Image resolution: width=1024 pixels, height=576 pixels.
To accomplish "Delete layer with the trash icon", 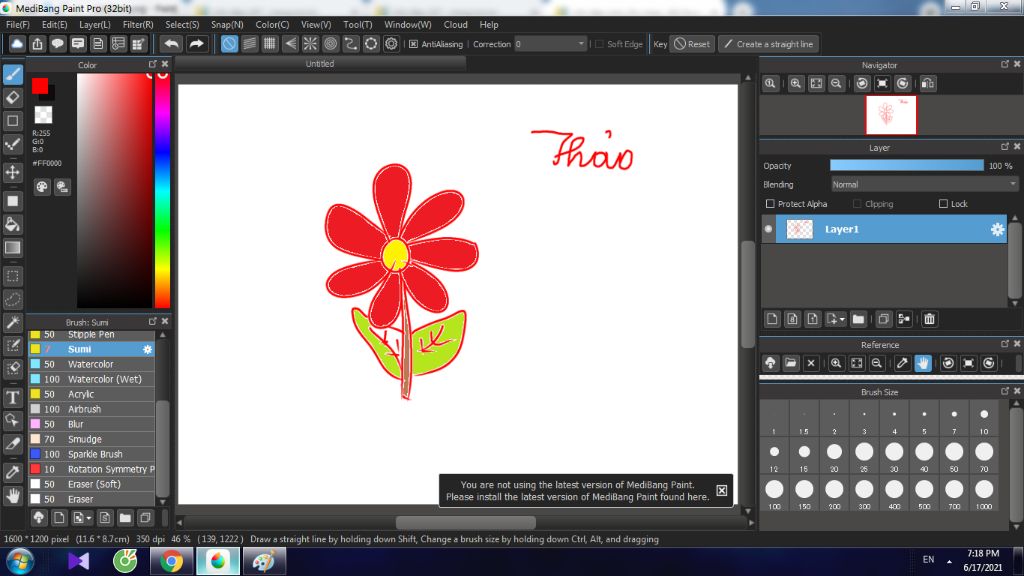I will point(929,319).
